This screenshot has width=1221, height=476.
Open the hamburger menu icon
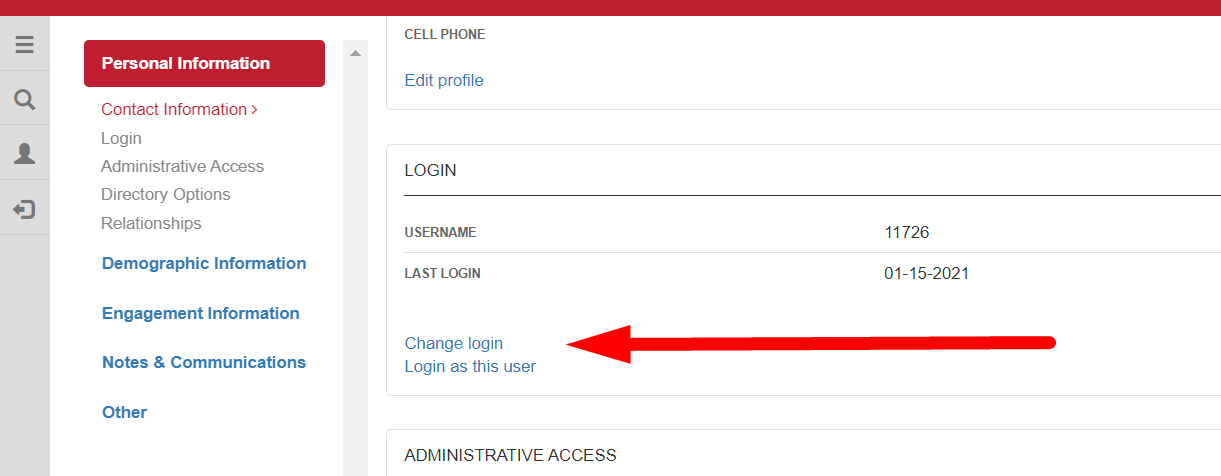coord(25,45)
